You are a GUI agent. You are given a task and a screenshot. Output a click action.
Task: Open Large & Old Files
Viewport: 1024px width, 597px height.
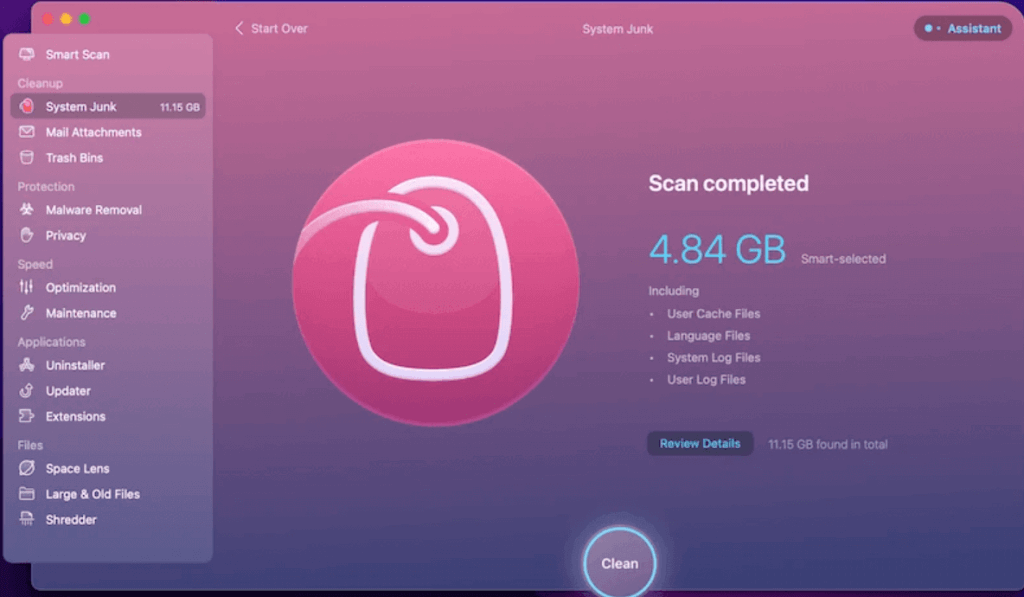(x=108, y=494)
